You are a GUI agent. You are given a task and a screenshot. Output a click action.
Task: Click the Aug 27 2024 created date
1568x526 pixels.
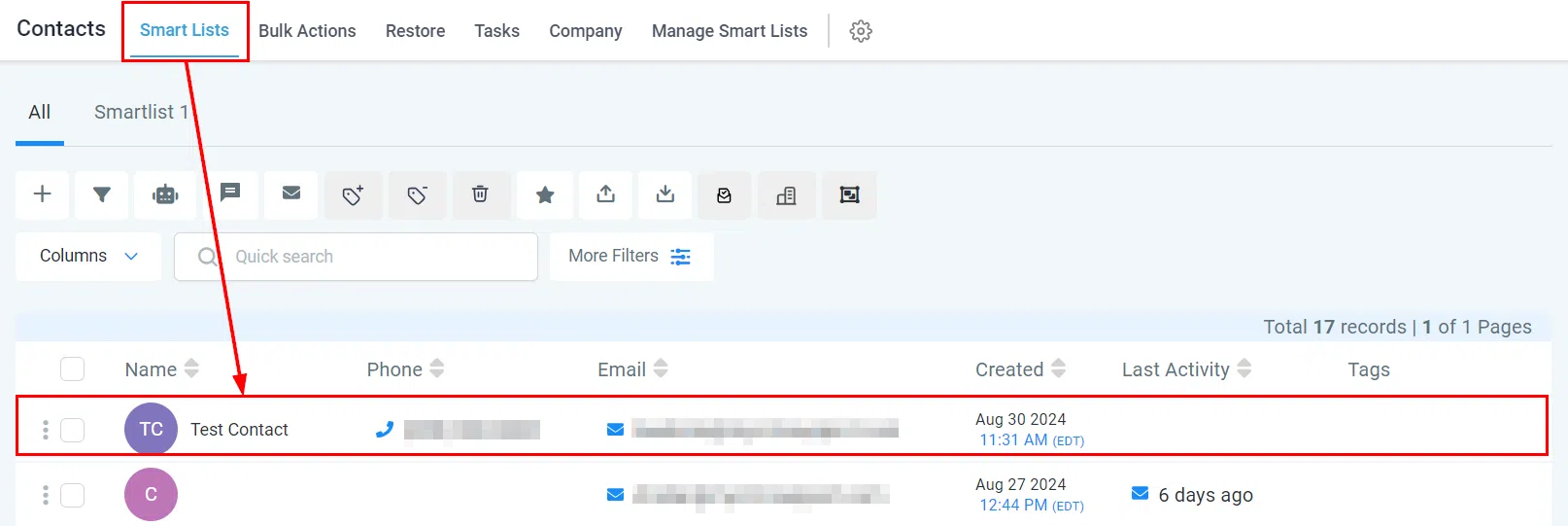coord(1021,484)
